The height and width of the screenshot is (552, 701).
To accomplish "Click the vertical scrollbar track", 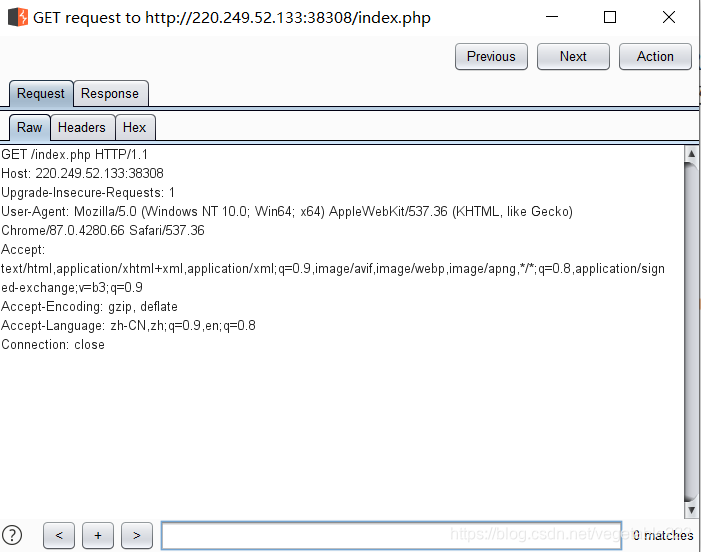I will [x=691, y=332].
